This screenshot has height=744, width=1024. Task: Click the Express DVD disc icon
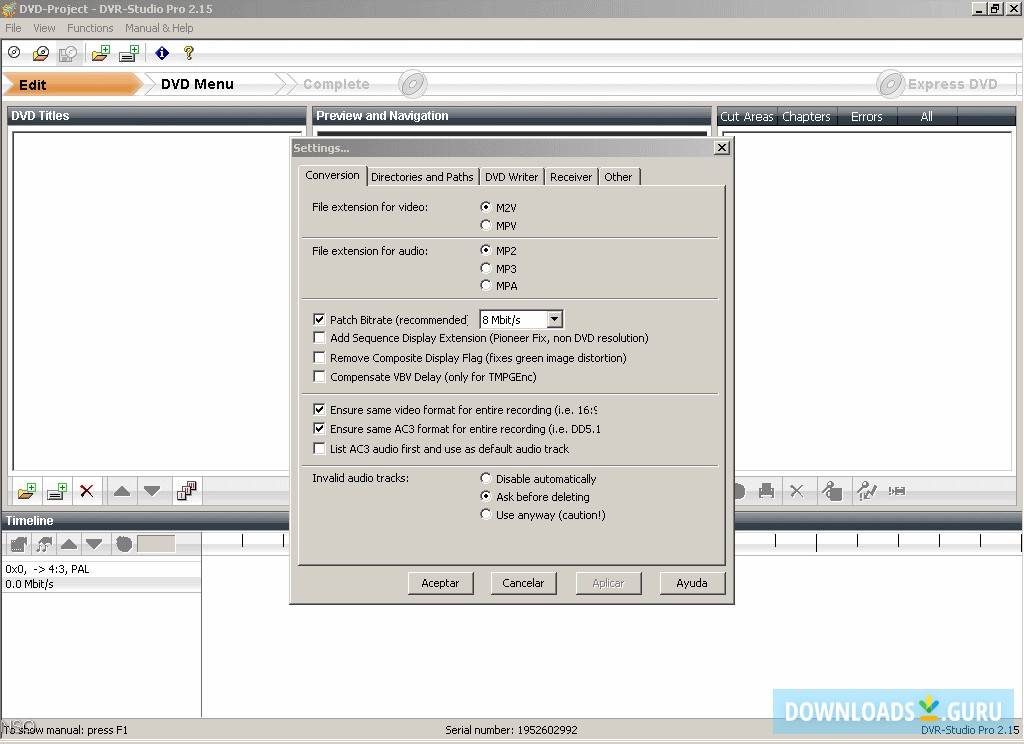[889, 84]
